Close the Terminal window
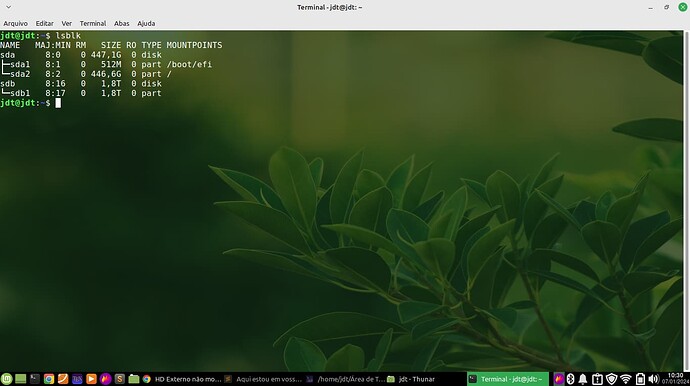Screen dimensions: 690x386 point(683,7)
